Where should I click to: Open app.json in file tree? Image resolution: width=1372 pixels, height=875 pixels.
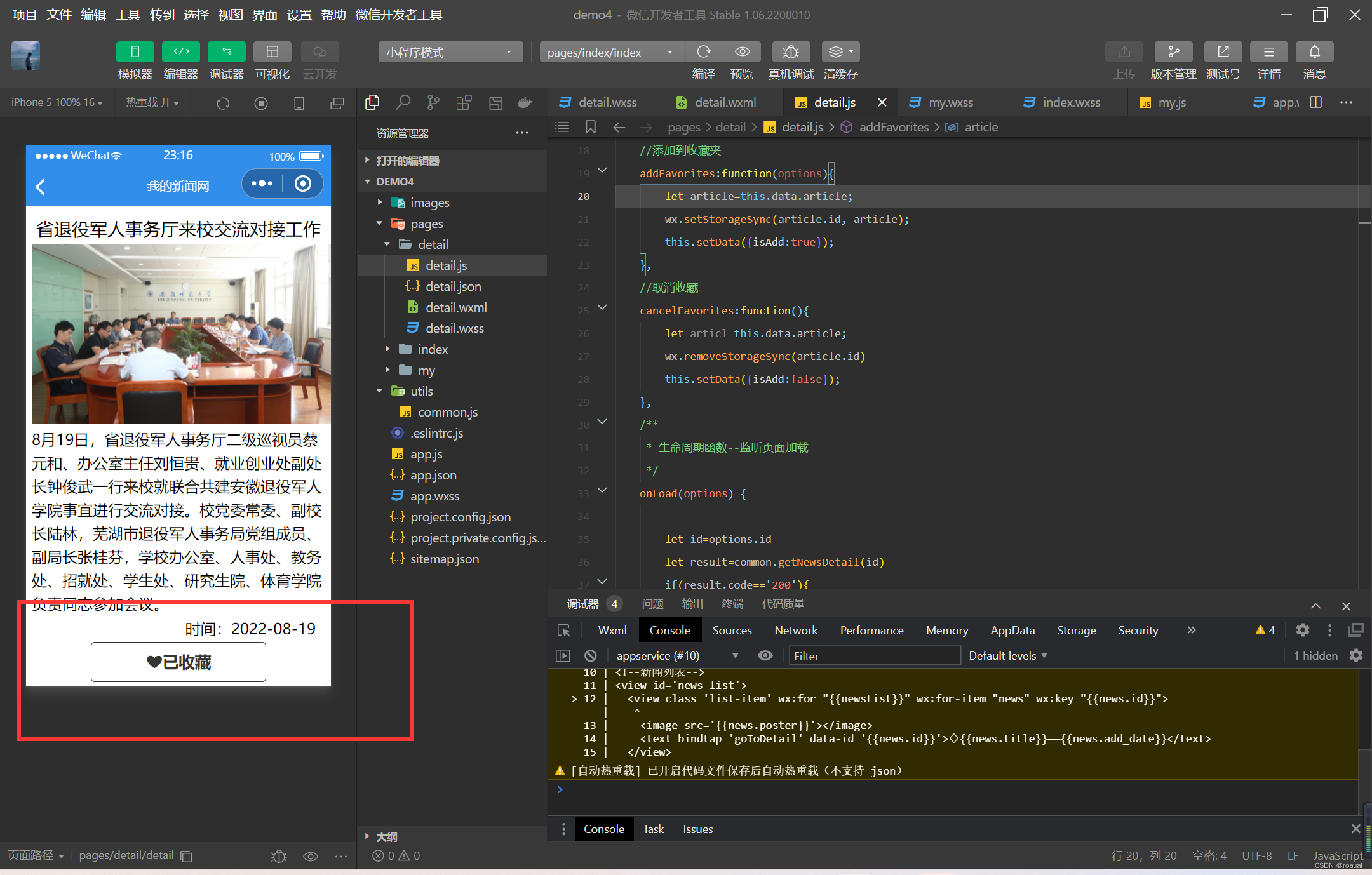coord(433,475)
